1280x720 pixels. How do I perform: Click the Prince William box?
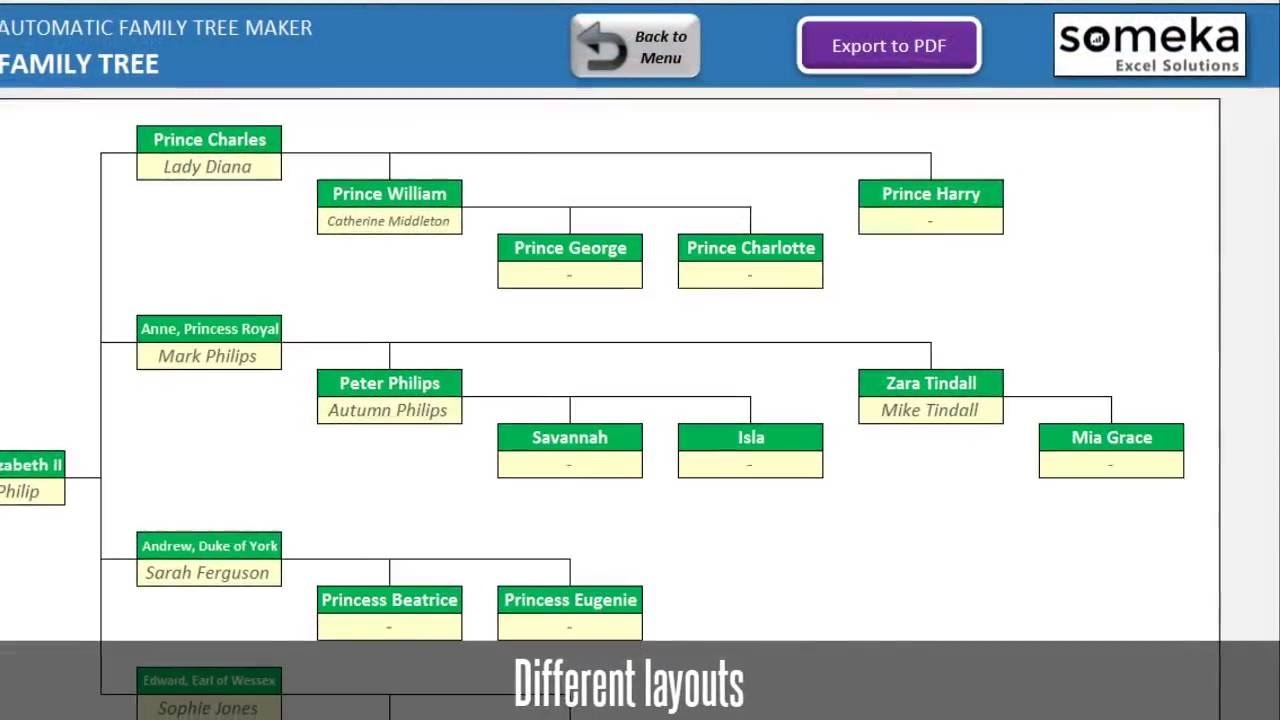(389, 193)
